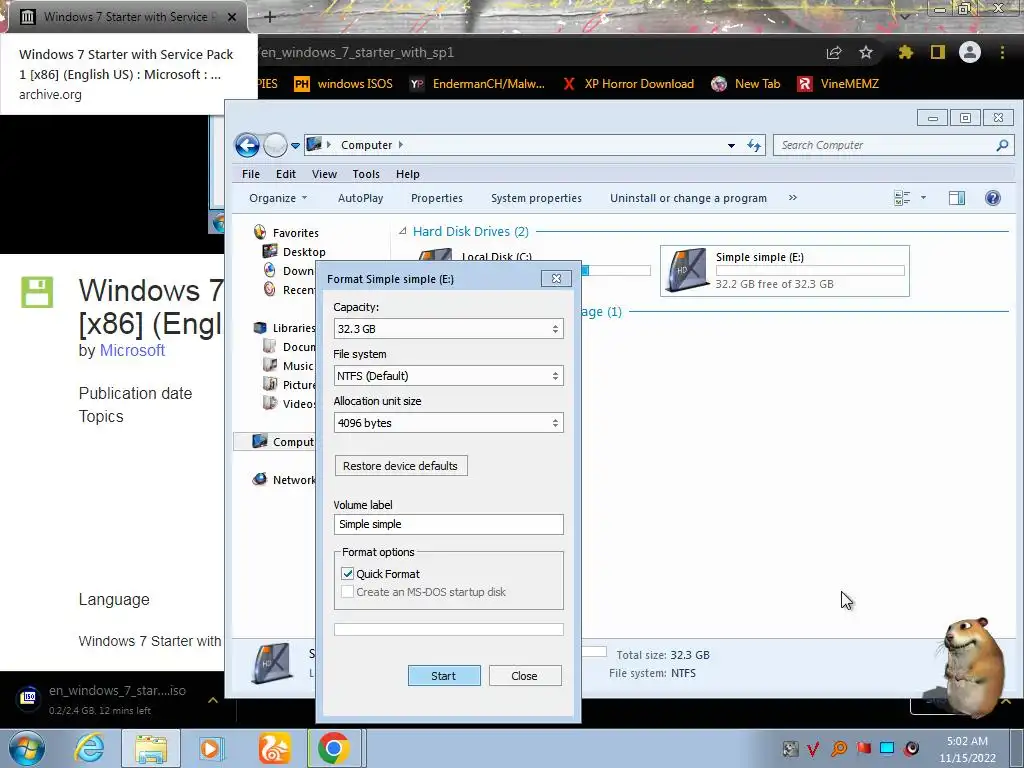Open the Organize dropdown
The height and width of the screenshot is (768, 1024).
click(278, 198)
